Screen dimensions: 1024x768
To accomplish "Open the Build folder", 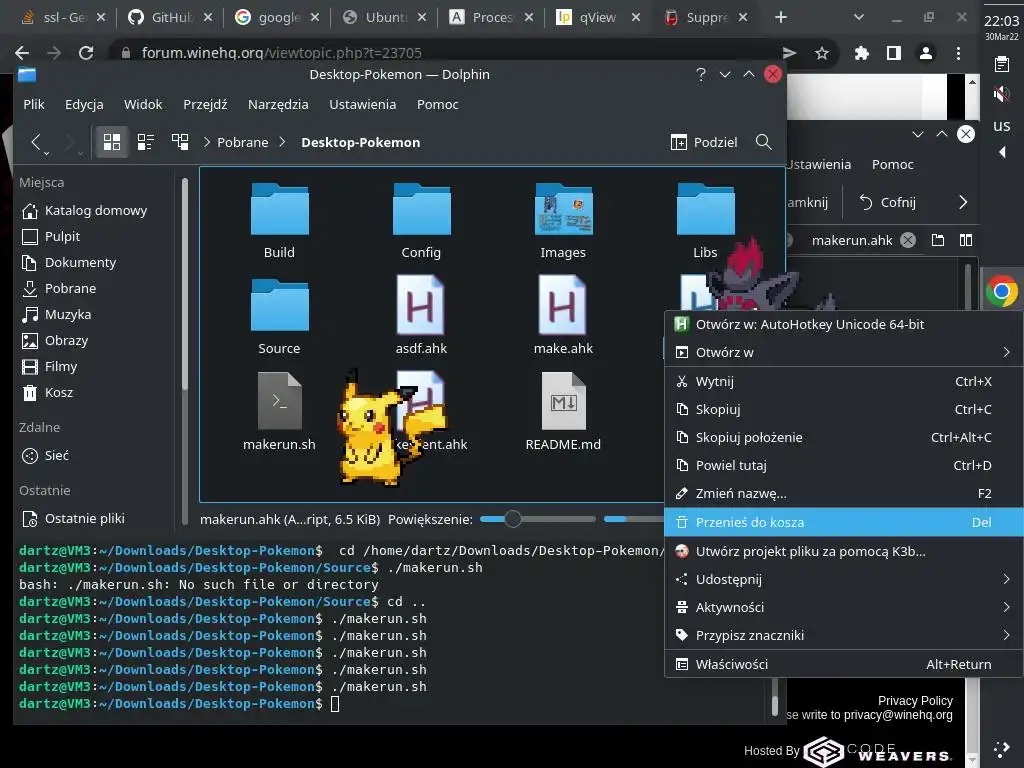I will click(280, 221).
